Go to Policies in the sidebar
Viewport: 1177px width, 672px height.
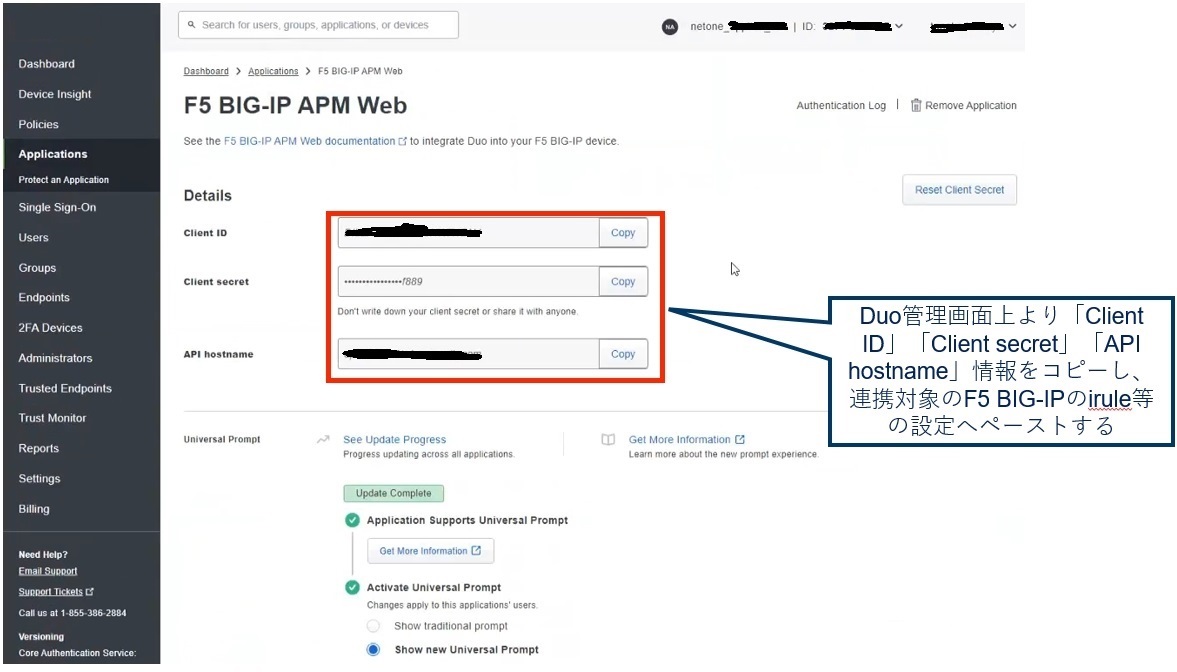[x=38, y=125]
